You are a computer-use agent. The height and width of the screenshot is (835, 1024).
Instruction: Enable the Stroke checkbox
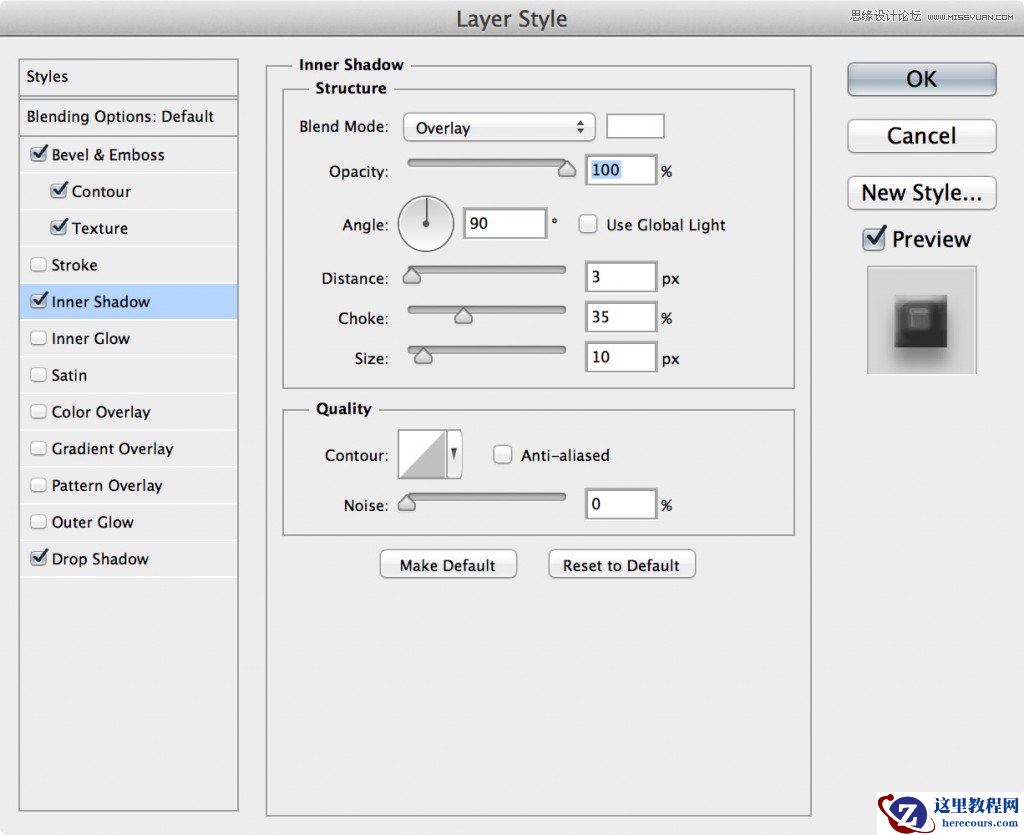(39, 264)
